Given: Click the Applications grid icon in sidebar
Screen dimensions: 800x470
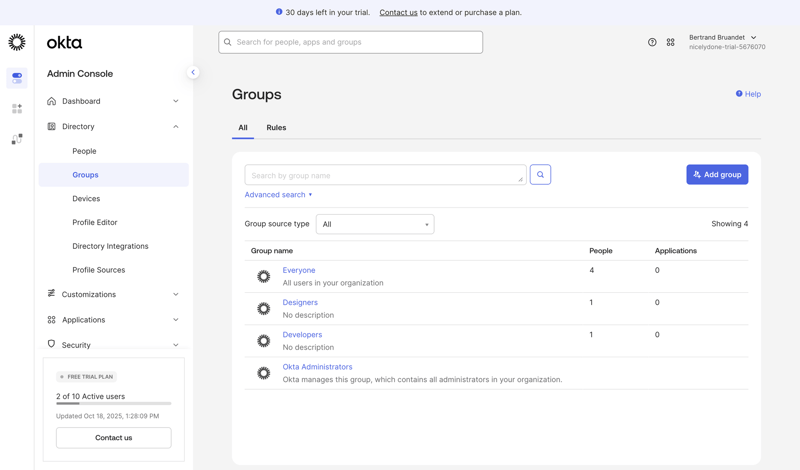Looking at the screenshot, I should tap(52, 320).
